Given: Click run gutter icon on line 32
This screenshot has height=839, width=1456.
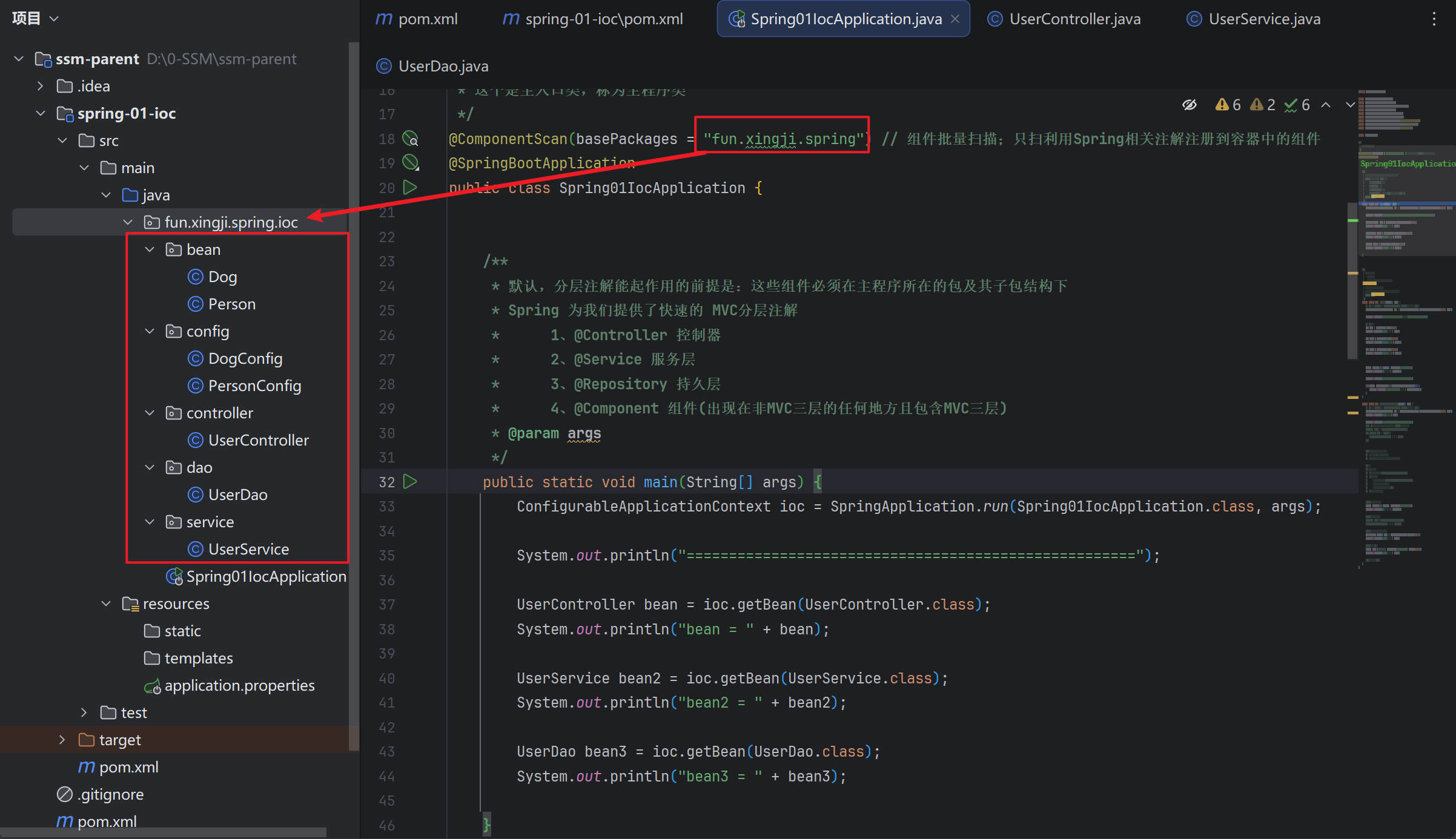Looking at the screenshot, I should click(410, 481).
